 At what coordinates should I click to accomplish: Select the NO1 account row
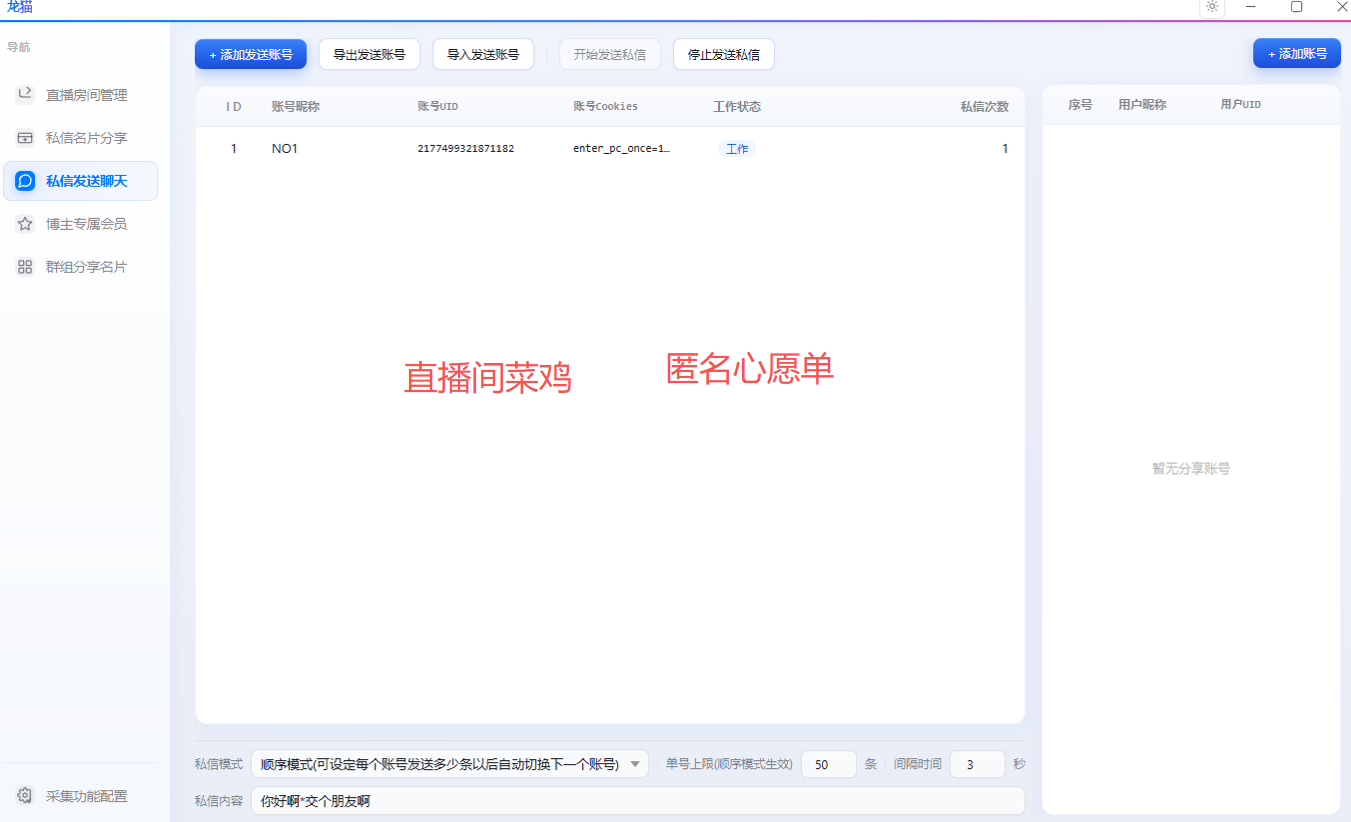[x=610, y=149]
